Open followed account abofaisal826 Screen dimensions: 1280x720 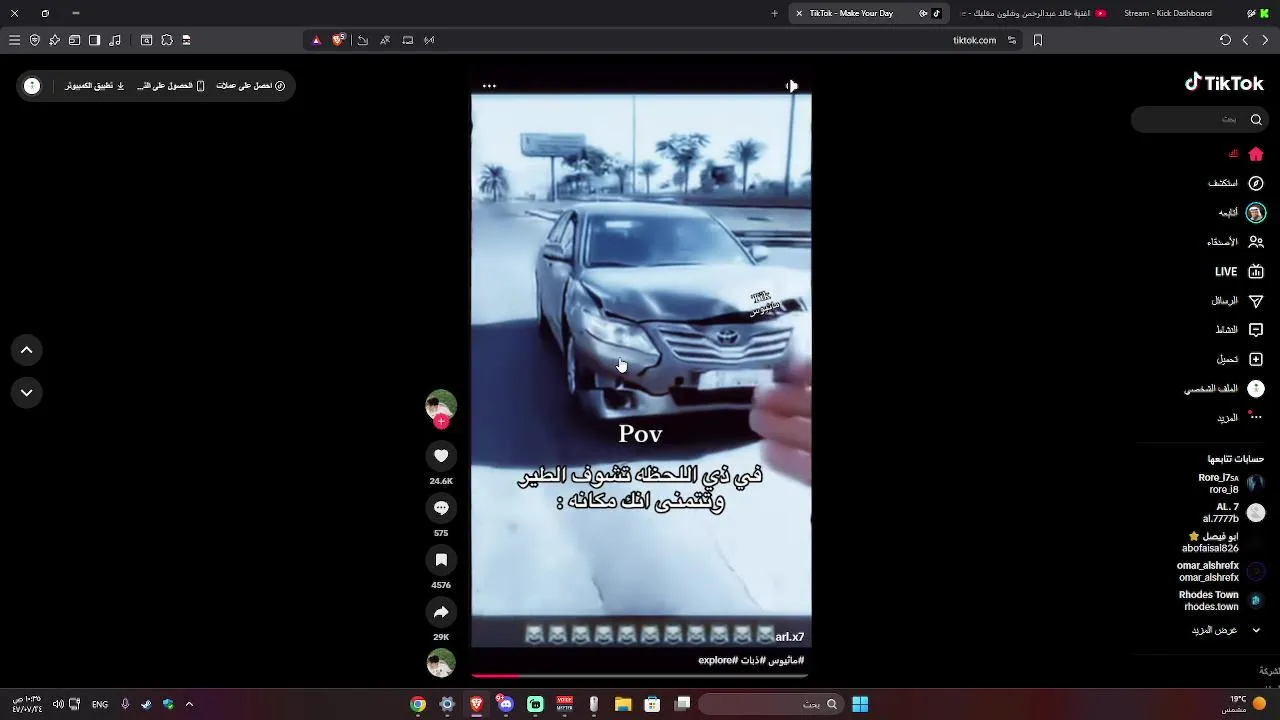tap(1223, 542)
